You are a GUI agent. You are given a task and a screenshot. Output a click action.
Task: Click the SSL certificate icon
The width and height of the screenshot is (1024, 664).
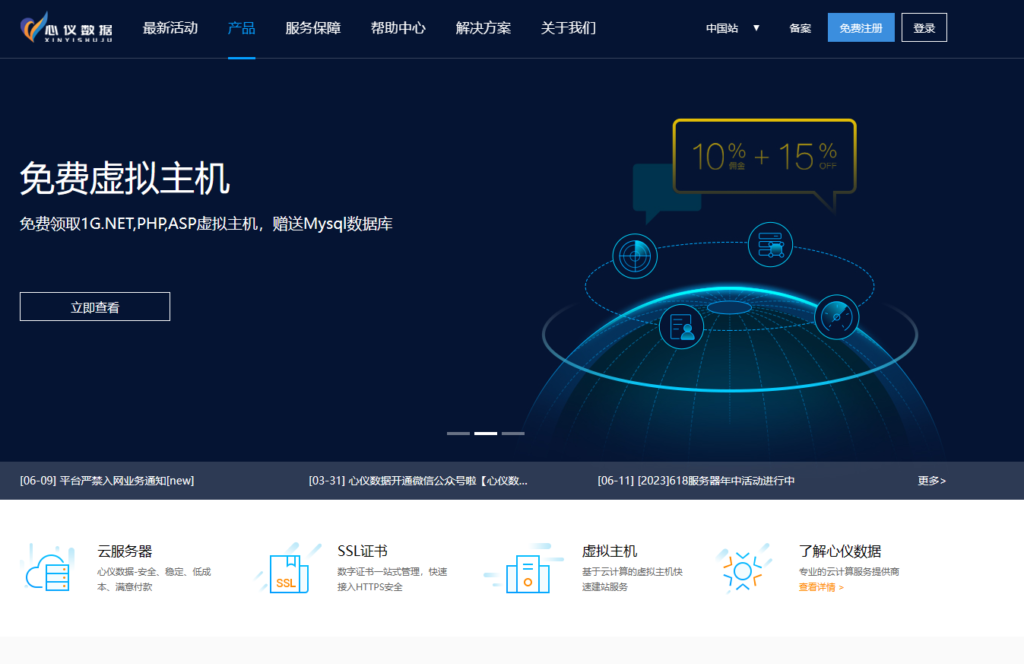pyautogui.click(x=289, y=569)
